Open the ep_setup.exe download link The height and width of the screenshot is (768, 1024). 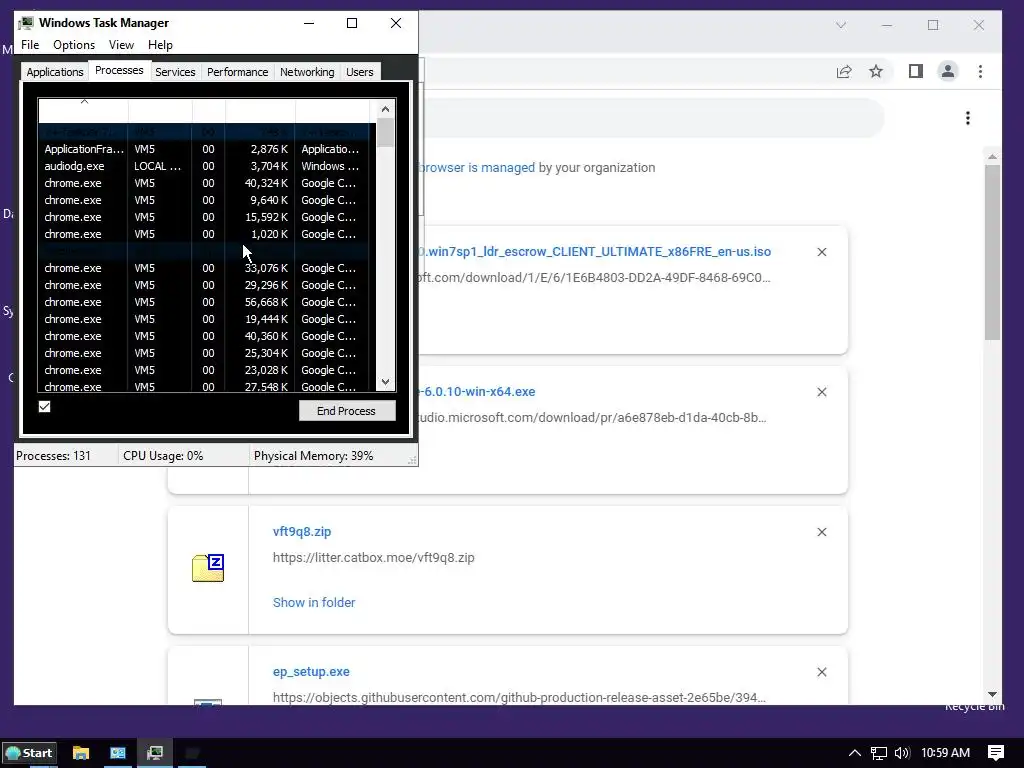[311, 672]
